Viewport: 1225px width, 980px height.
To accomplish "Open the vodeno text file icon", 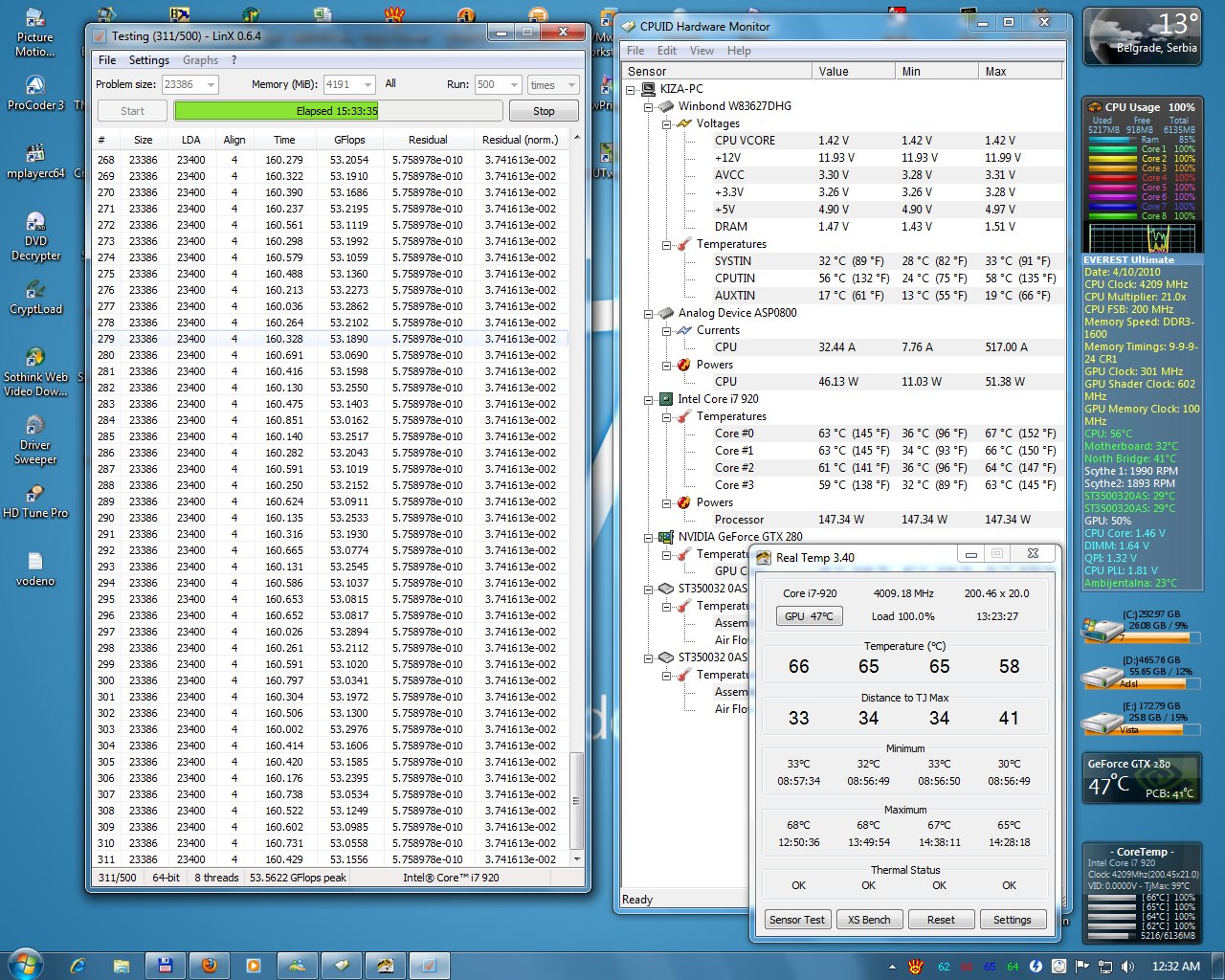I will coord(35,568).
